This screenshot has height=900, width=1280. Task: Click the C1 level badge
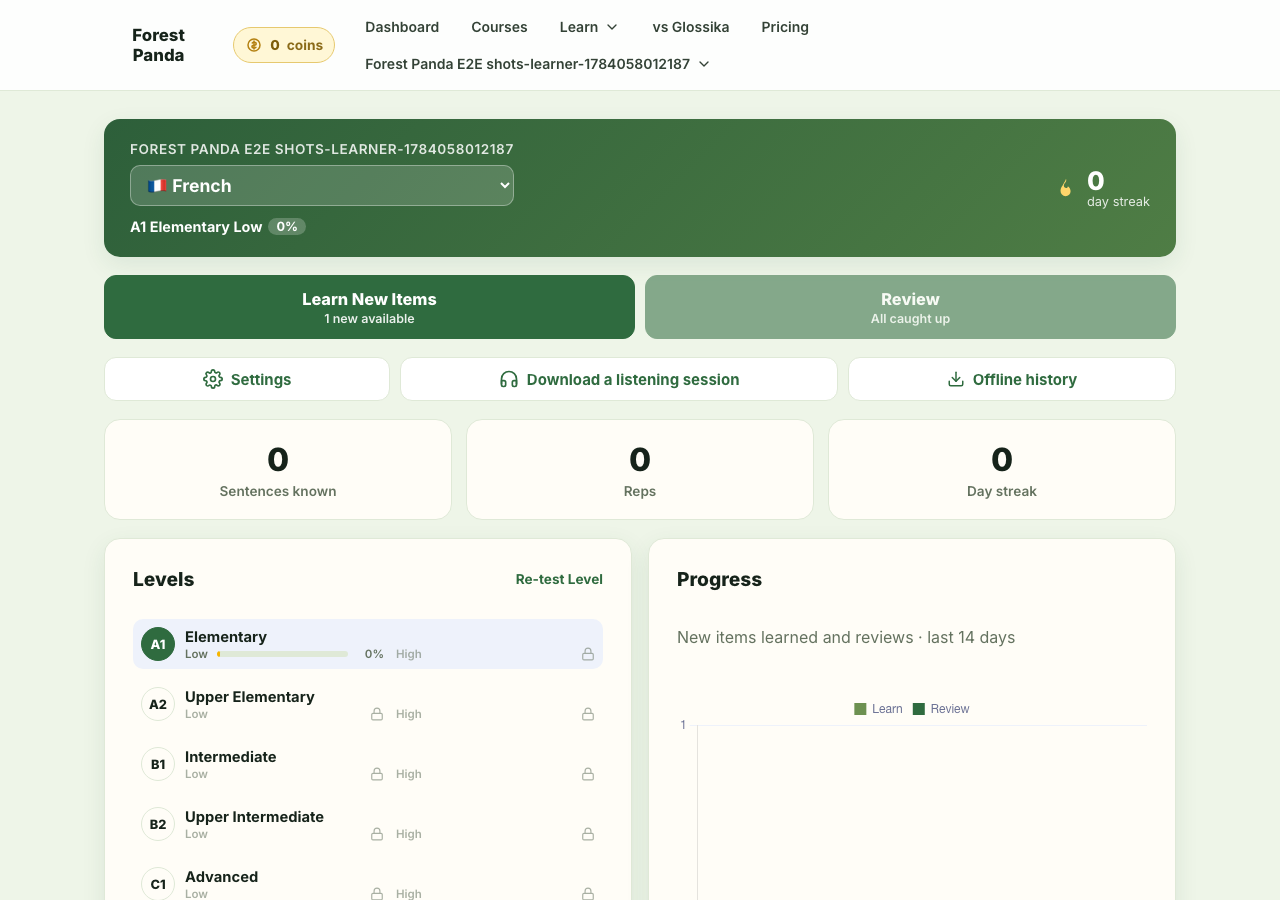158,884
